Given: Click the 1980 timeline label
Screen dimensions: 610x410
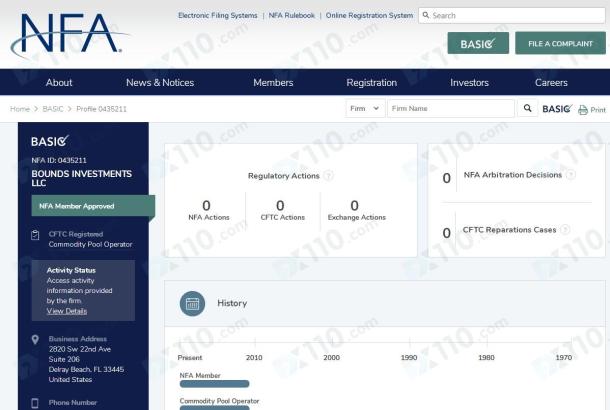Looking at the screenshot, I should pos(486,357).
